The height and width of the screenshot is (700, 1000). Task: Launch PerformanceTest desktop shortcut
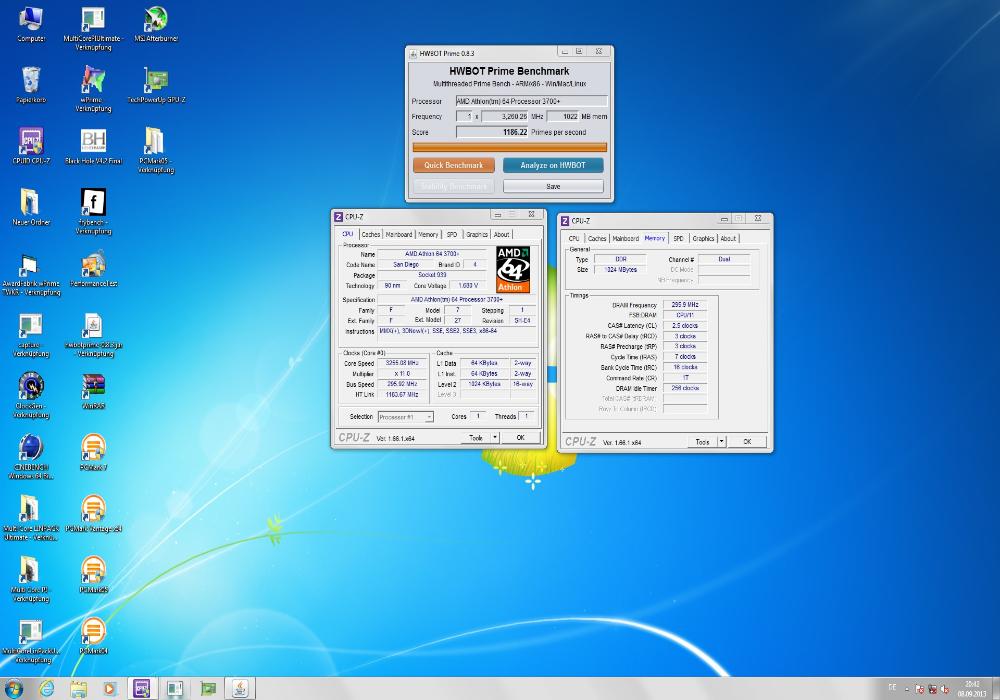93,268
